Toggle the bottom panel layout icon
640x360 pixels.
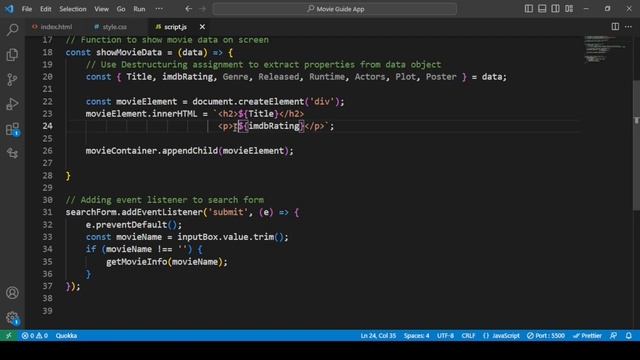click(542, 9)
